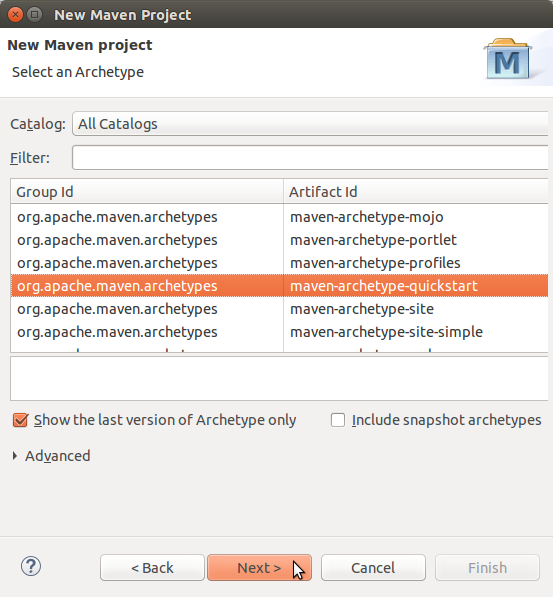Click Group Id cell of the mojo row

coord(147,217)
